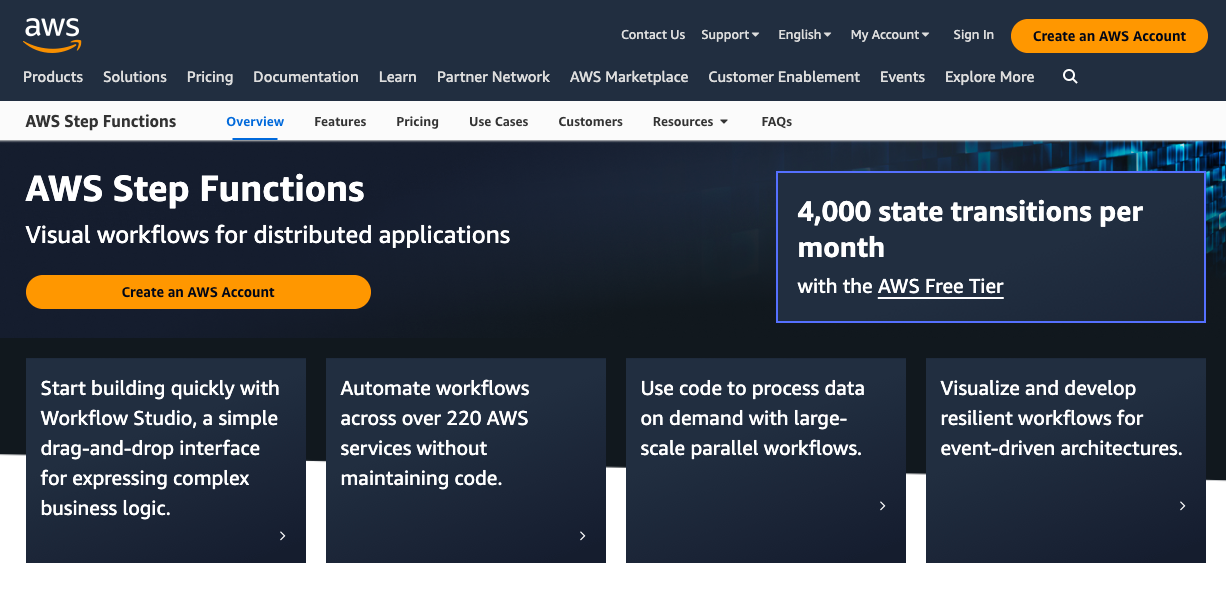The image size is (1226, 612).
Task: Click the AWS Step Functions subnav title
Action: click(x=101, y=122)
